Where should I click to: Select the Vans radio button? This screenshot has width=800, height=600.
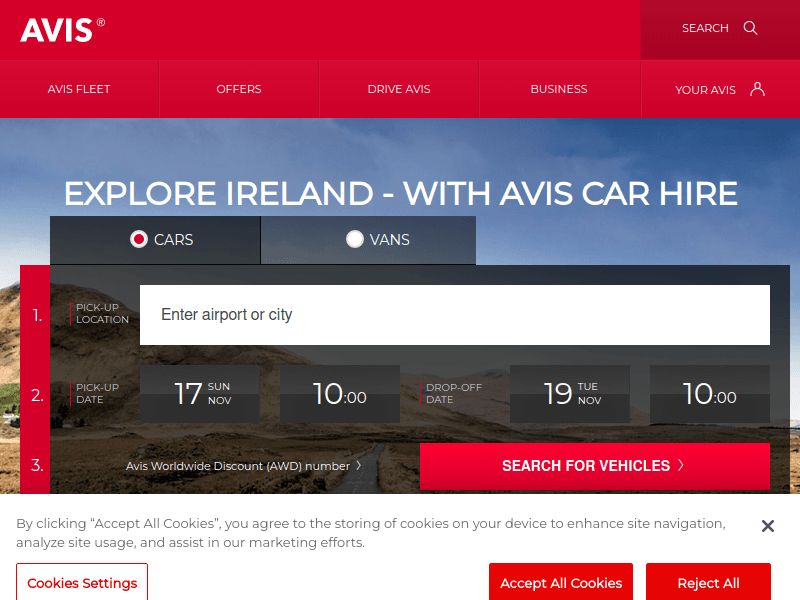click(355, 240)
